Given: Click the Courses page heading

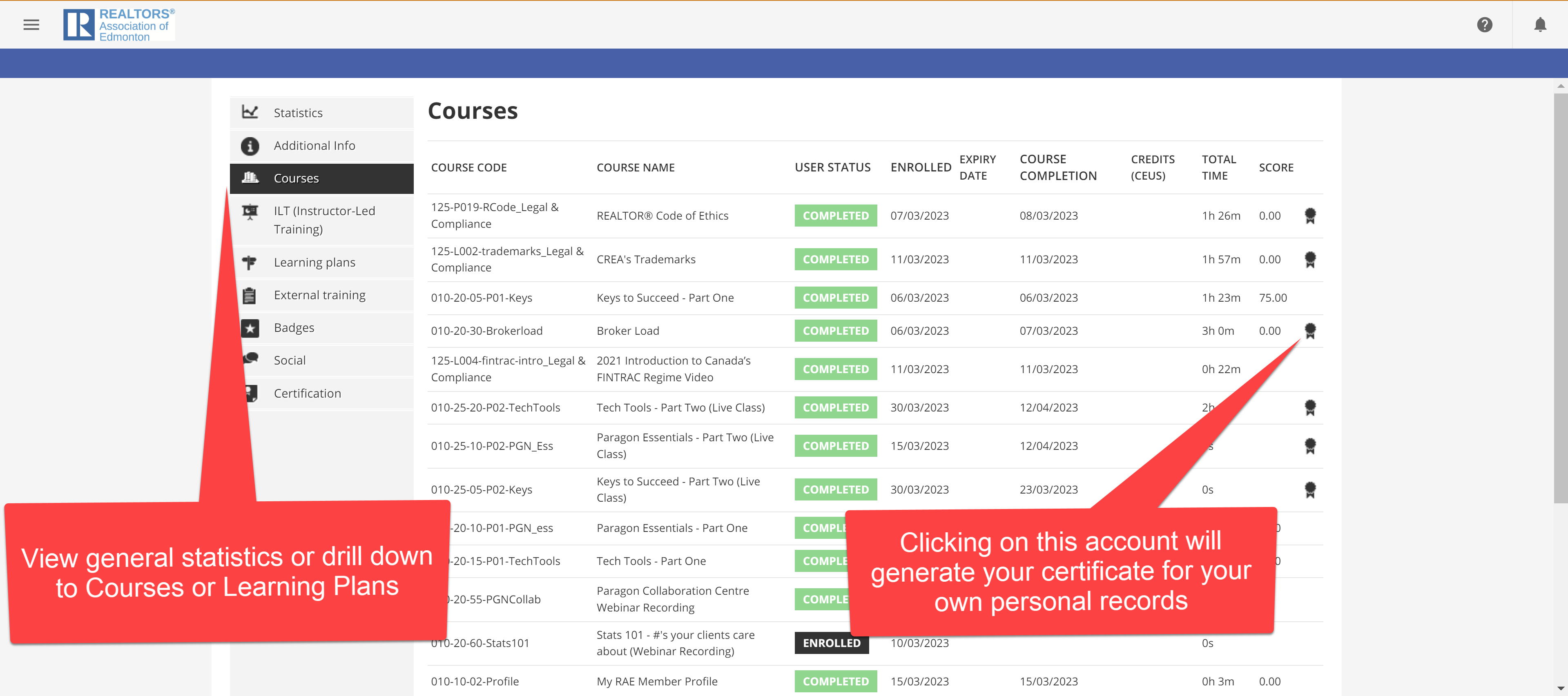Looking at the screenshot, I should (472, 111).
